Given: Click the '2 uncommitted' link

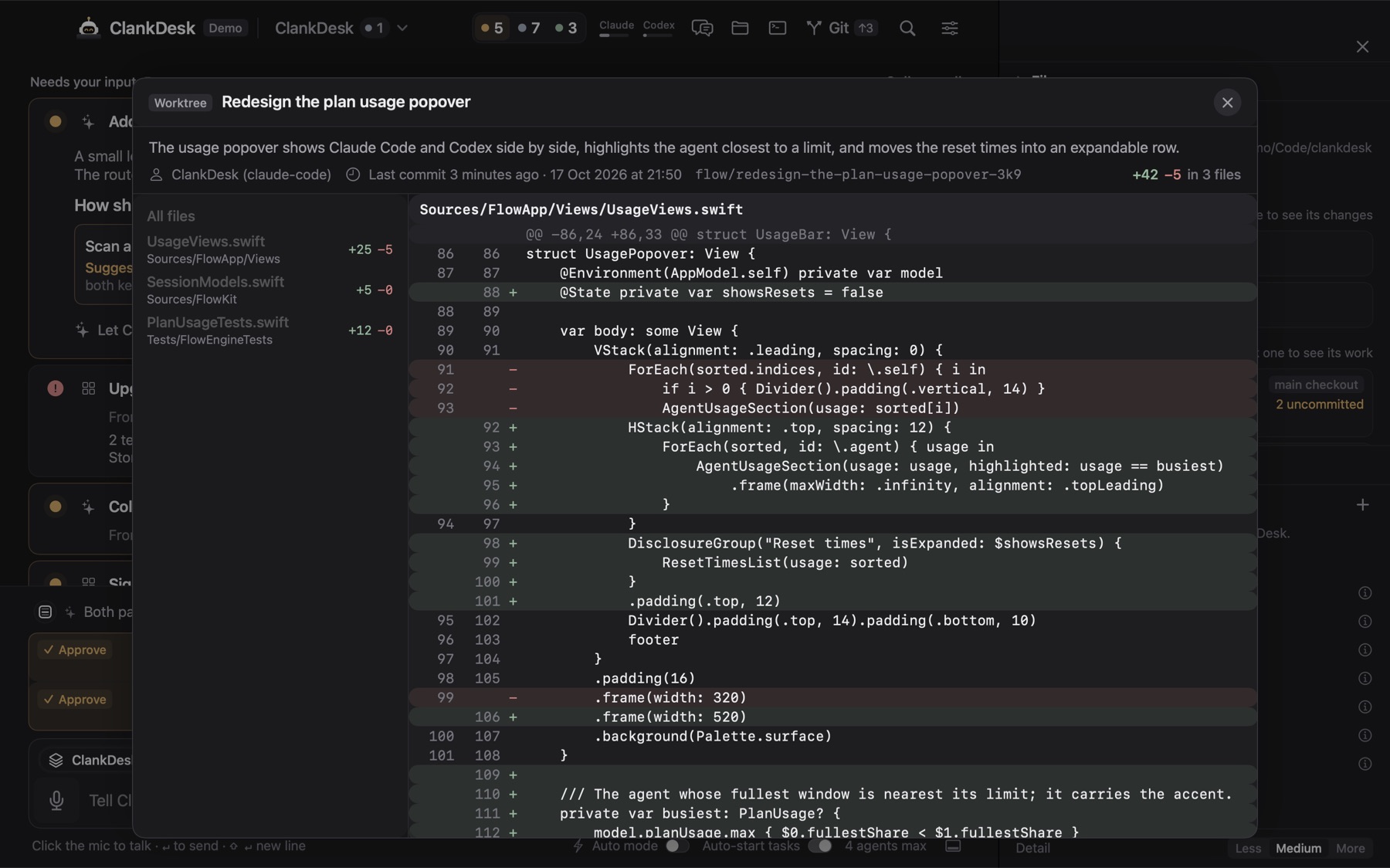Looking at the screenshot, I should point(1319,404).
